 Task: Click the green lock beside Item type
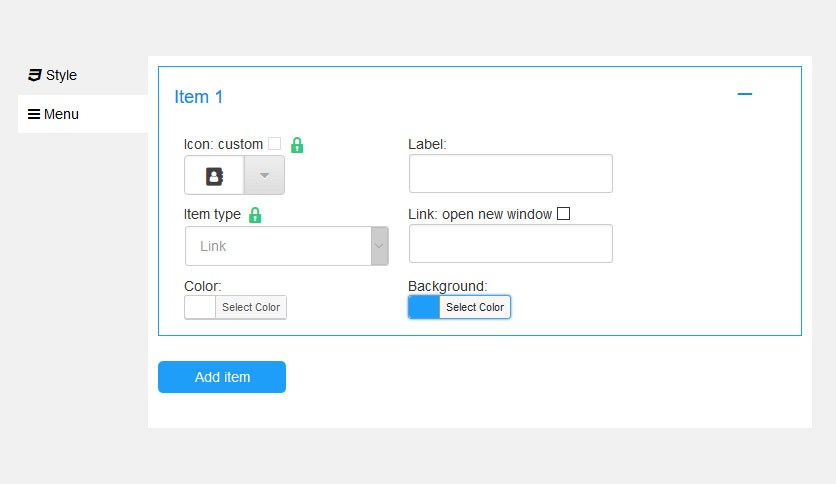[x=255, y=215]
